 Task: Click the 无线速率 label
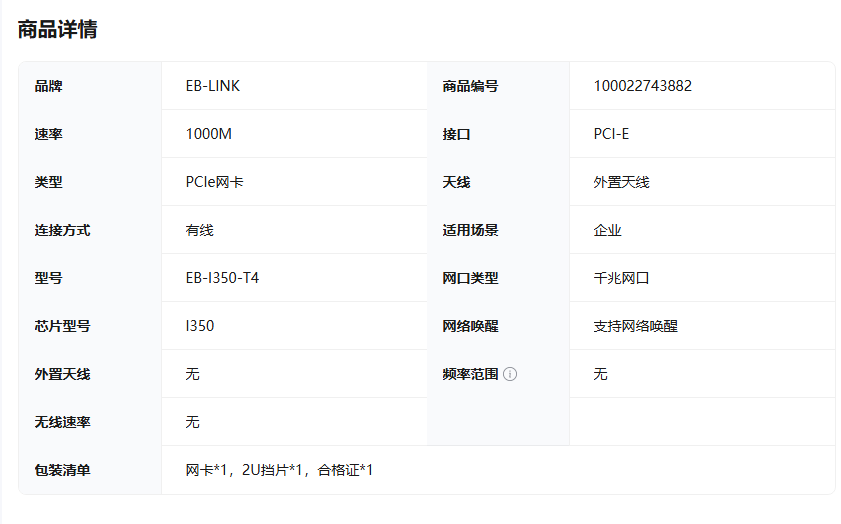point(62,422)
